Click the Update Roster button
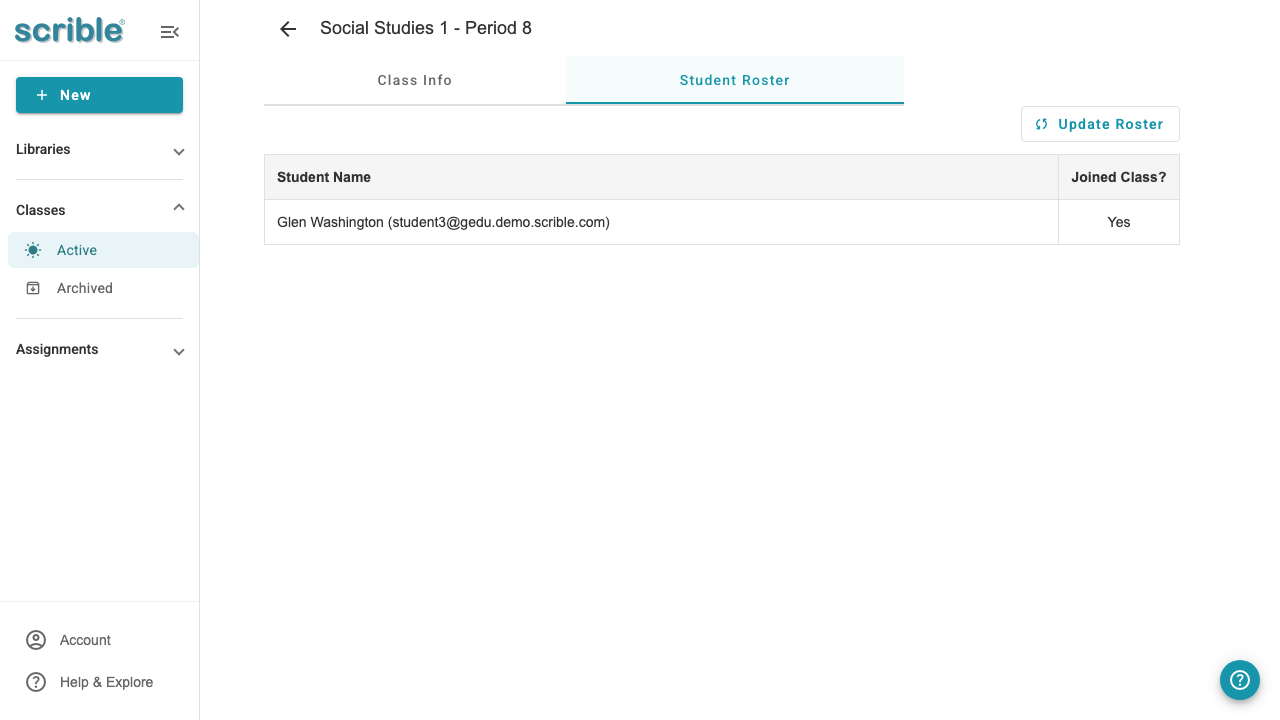The width and height of the screenshot is (1280, 720). (x=1100, y=124)
